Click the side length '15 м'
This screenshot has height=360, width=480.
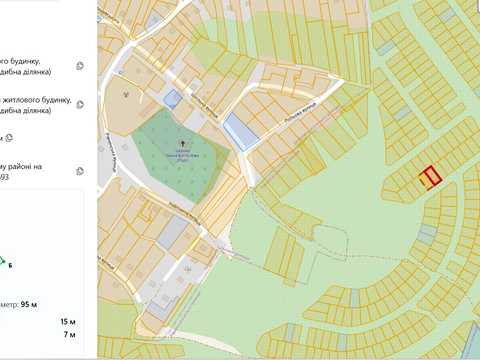pyautogui.click(x=68, y=322)
